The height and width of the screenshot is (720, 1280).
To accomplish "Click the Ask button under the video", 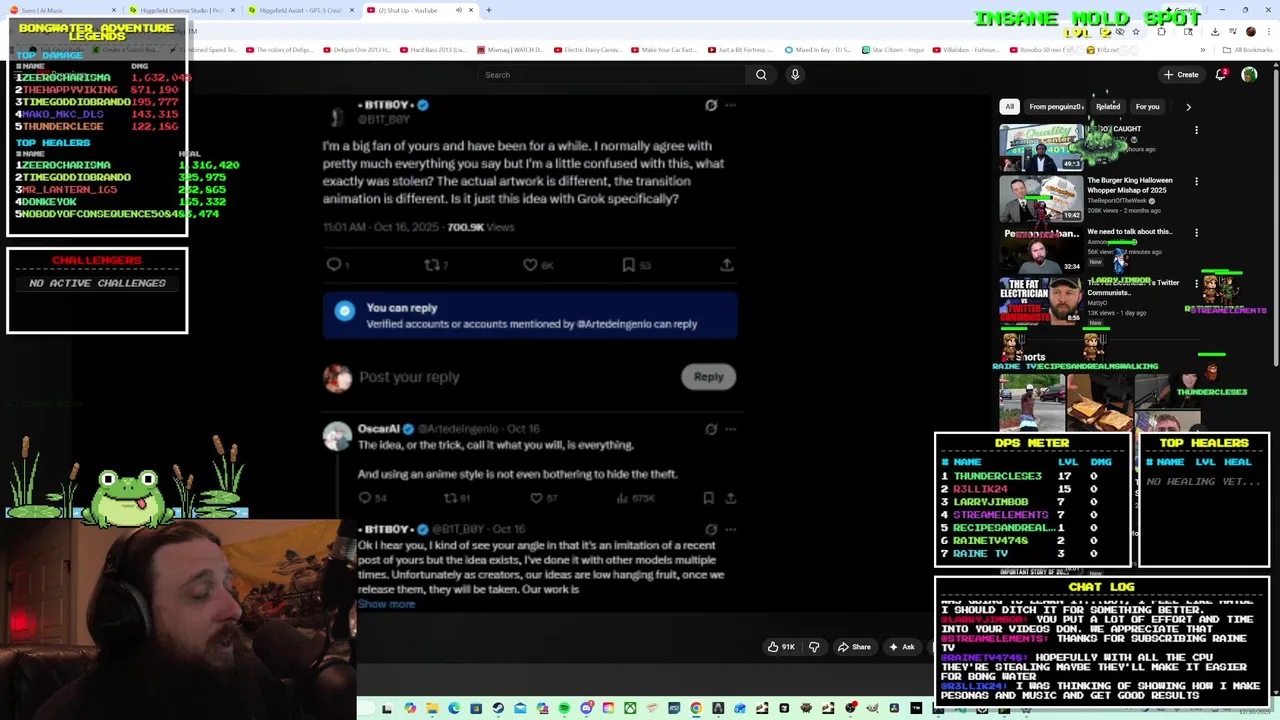I will [x=901, y=647].
